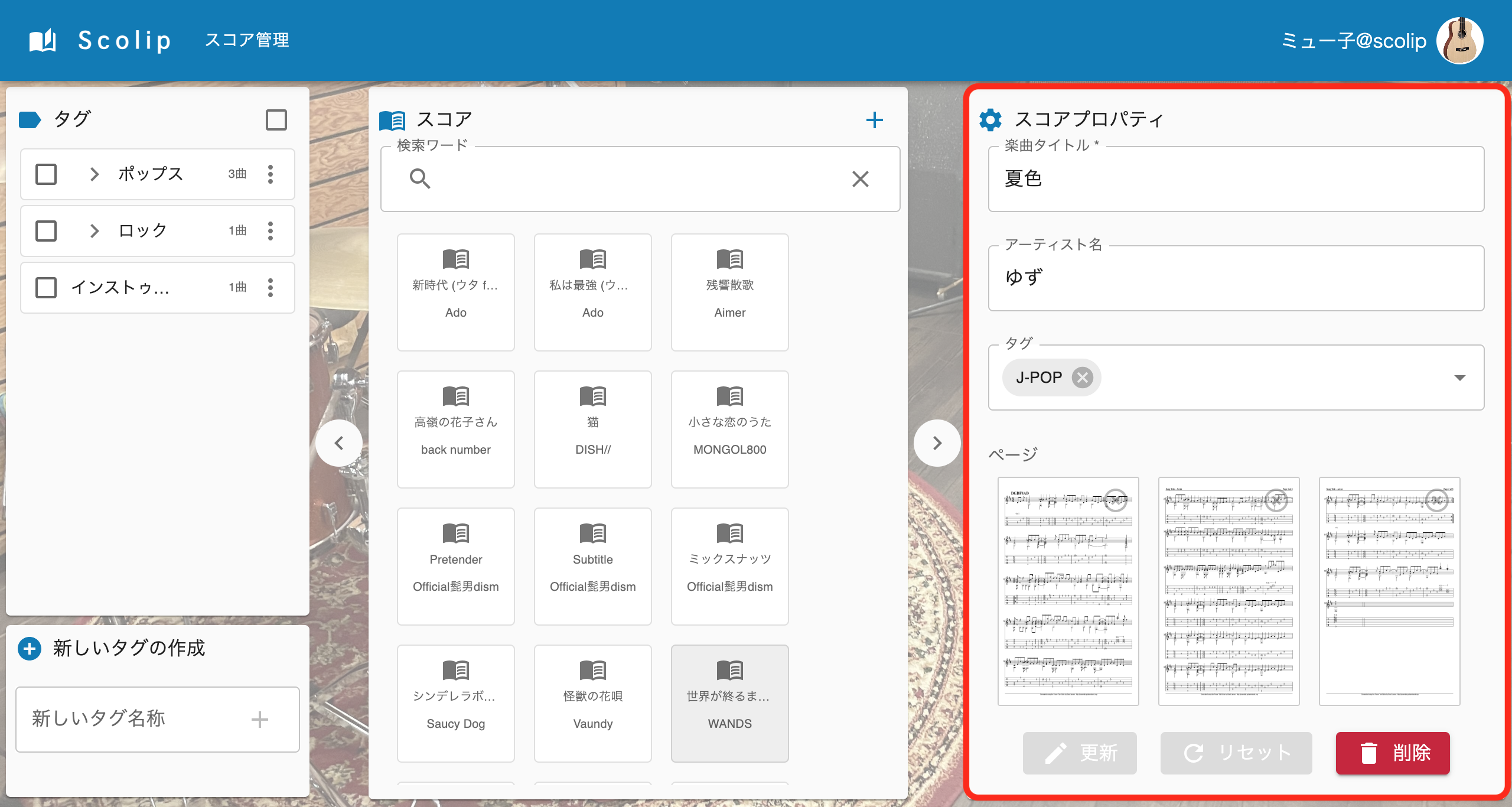Viewport: 1512px width, 807px height.
Task: Click the ミュー子@scolip username
Action: (1354, 40)
